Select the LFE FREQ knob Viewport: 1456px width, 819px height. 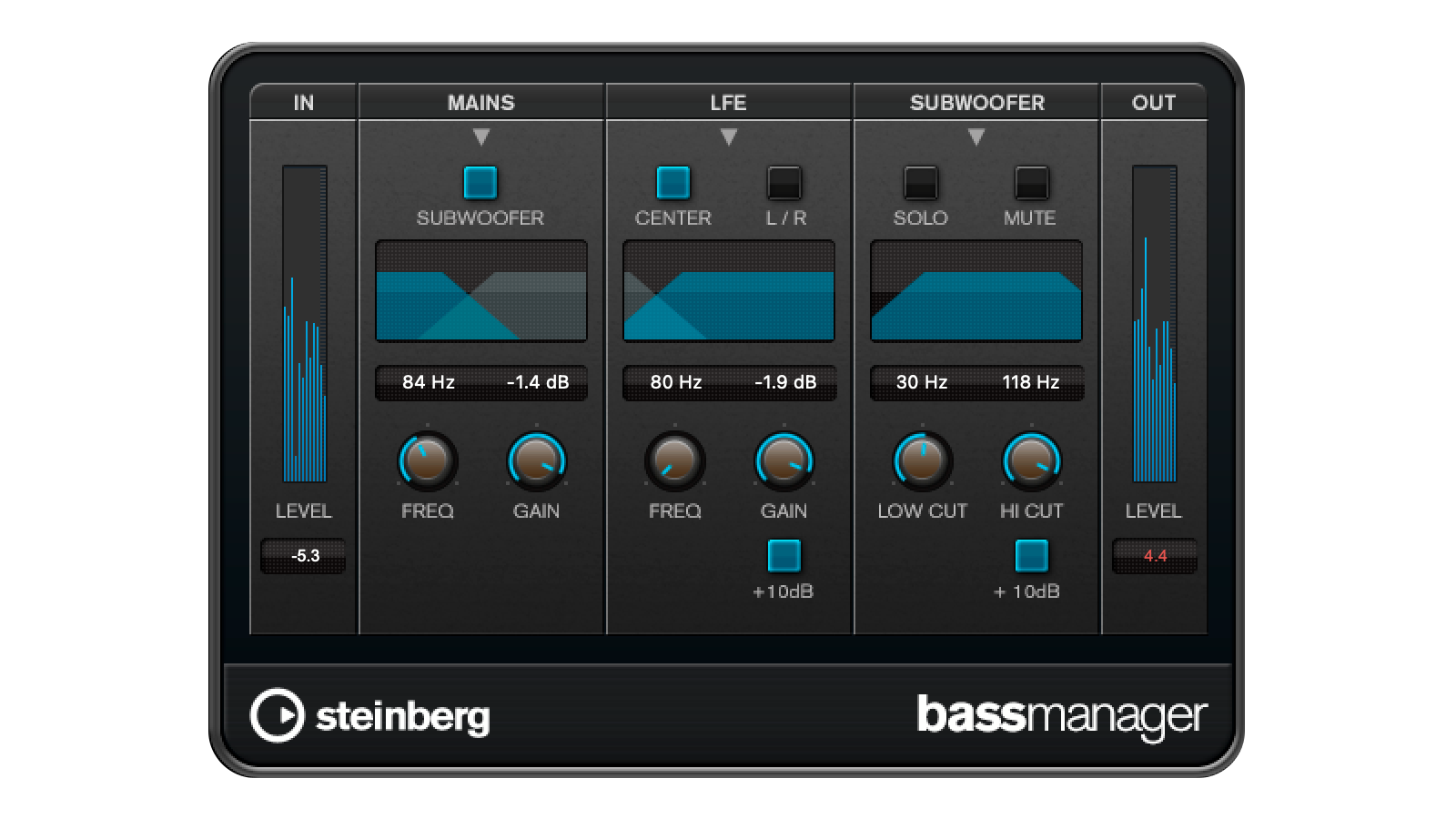[673, 461]
